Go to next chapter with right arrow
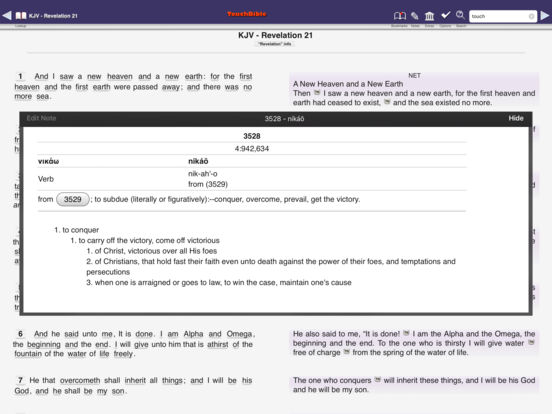The width and height of the screenshot is (552, 414). tap(545, 15)
